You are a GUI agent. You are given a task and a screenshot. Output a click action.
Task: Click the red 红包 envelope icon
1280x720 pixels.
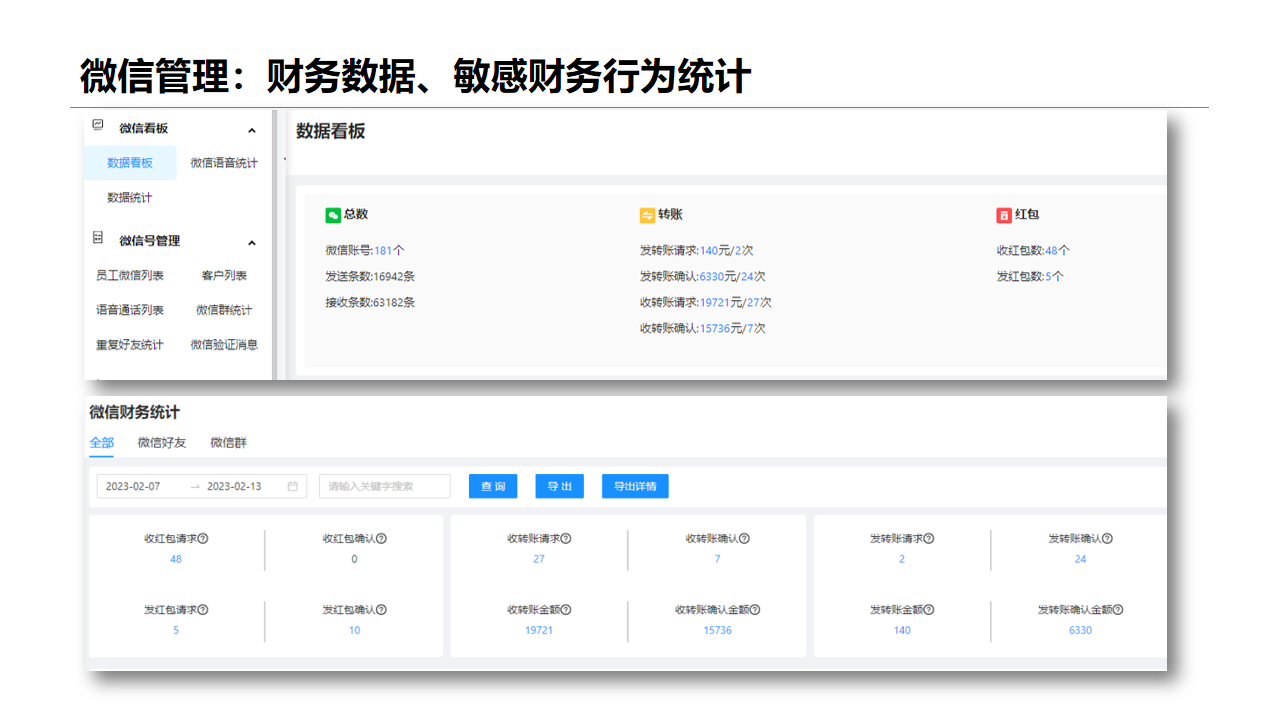tap(1004, 215)
